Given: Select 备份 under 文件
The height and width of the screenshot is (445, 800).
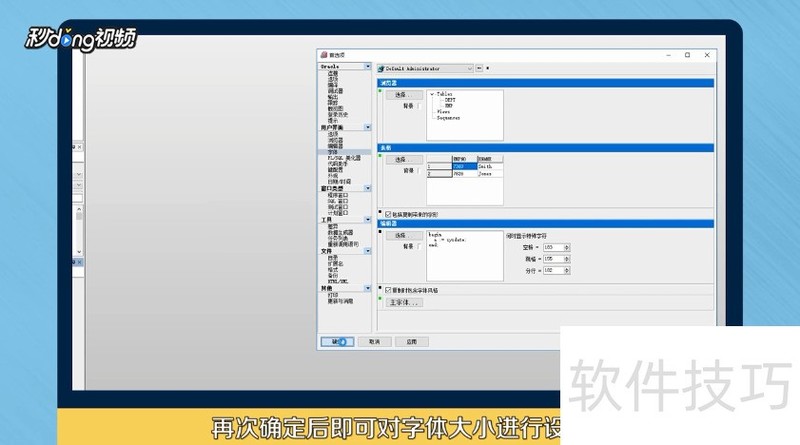Looking at the screenshot, I should click(333, 276).
